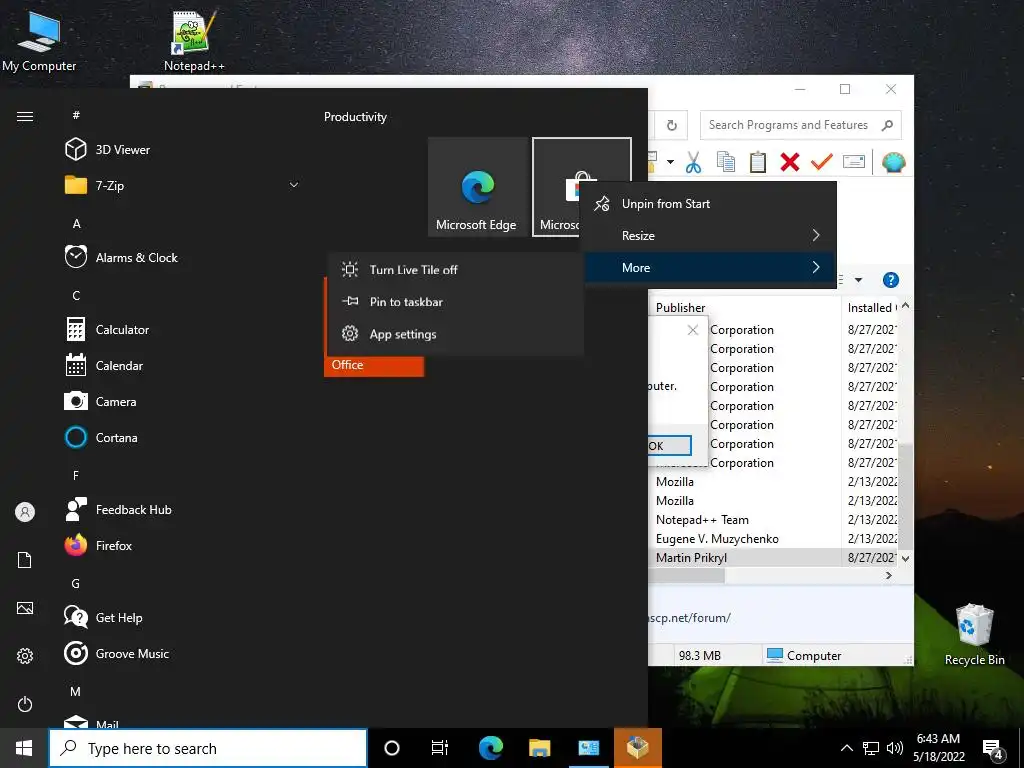
Task: Select the Martin Prikryl row
Action: click(x=774, y=558)
